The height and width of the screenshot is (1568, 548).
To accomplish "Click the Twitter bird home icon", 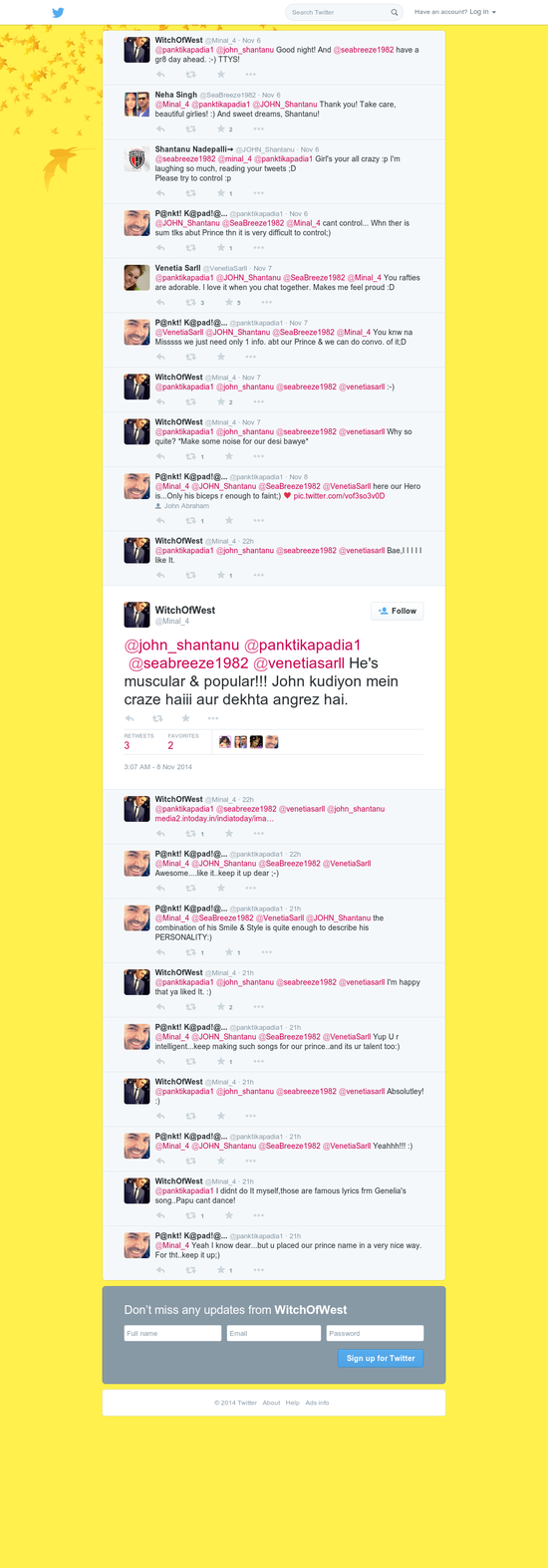I will (58, 13).
